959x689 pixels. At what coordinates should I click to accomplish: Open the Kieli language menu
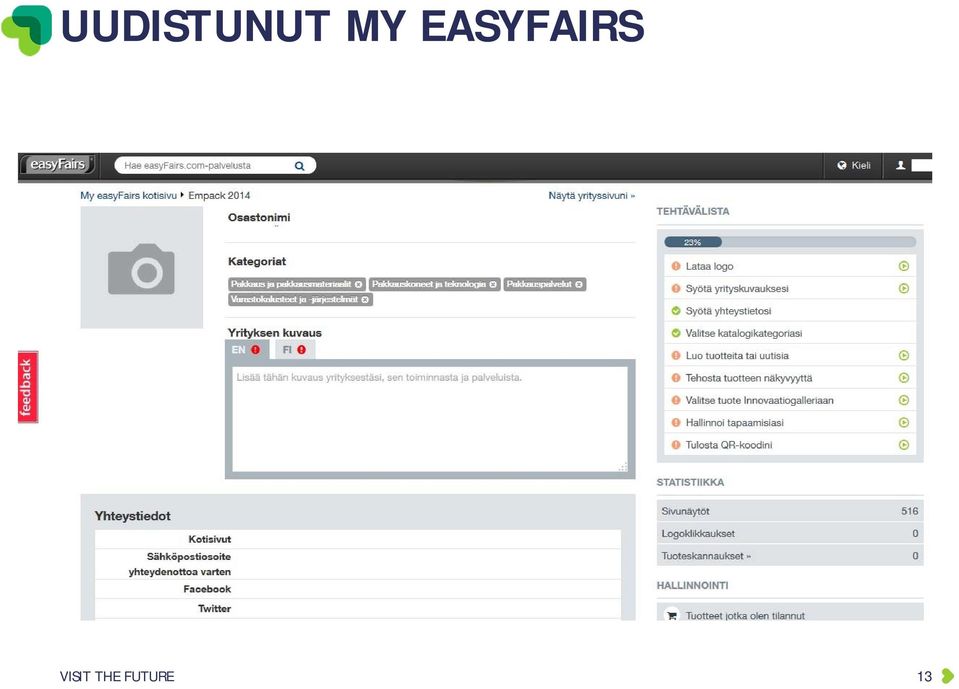point(854,165)
